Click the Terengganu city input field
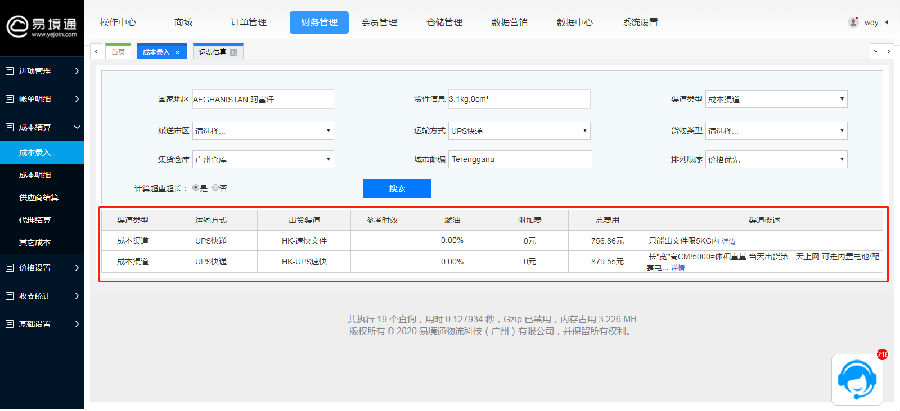900x411 pixels. pyautogui.click(x=519, y=160)
